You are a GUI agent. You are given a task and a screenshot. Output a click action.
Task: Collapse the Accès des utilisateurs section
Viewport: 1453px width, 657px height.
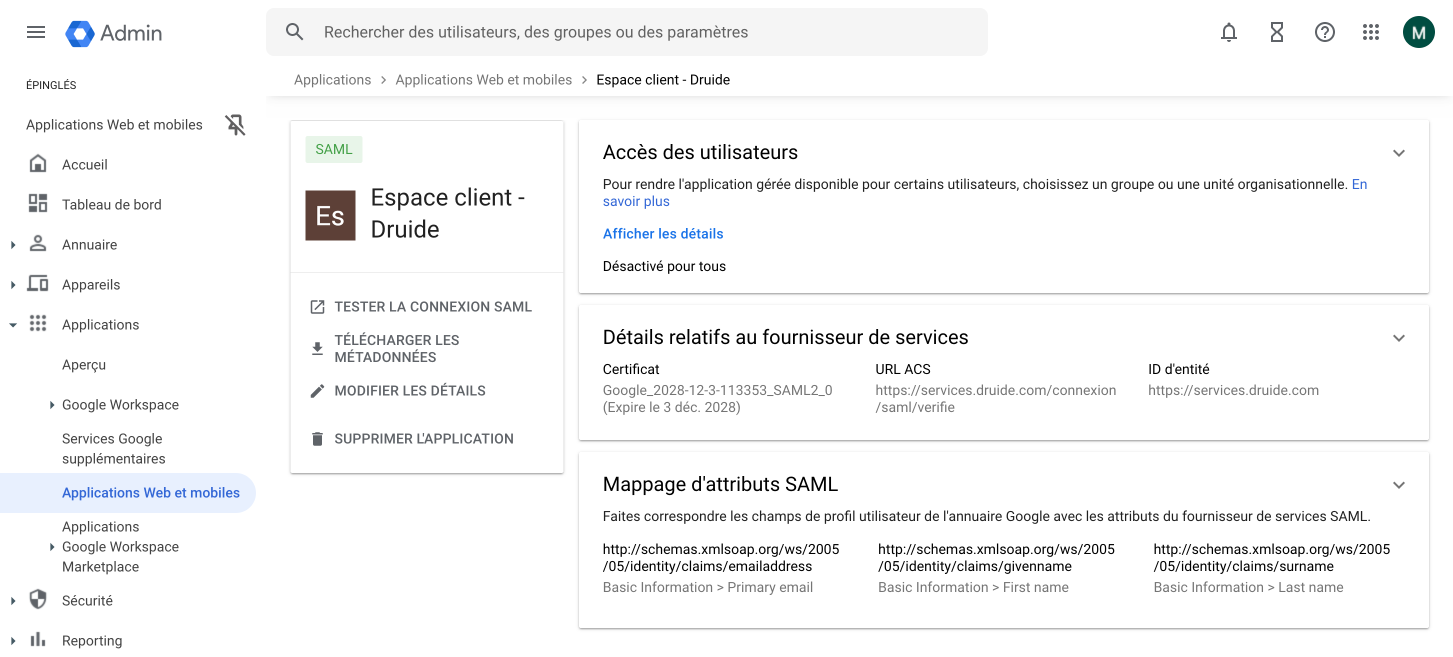1399,153
